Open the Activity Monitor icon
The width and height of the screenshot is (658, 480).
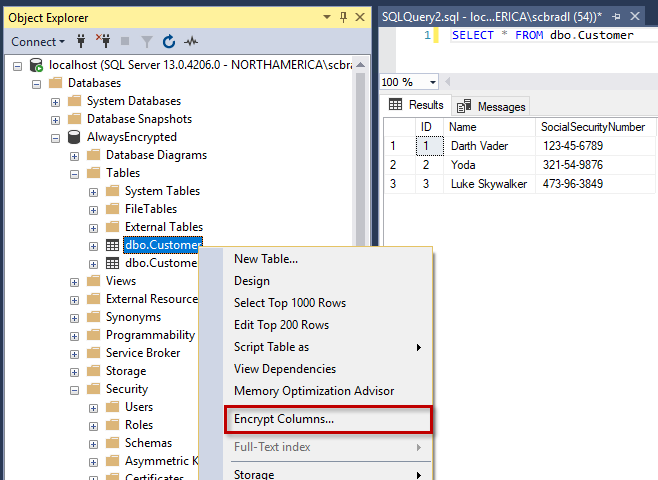tap(191, 42)
